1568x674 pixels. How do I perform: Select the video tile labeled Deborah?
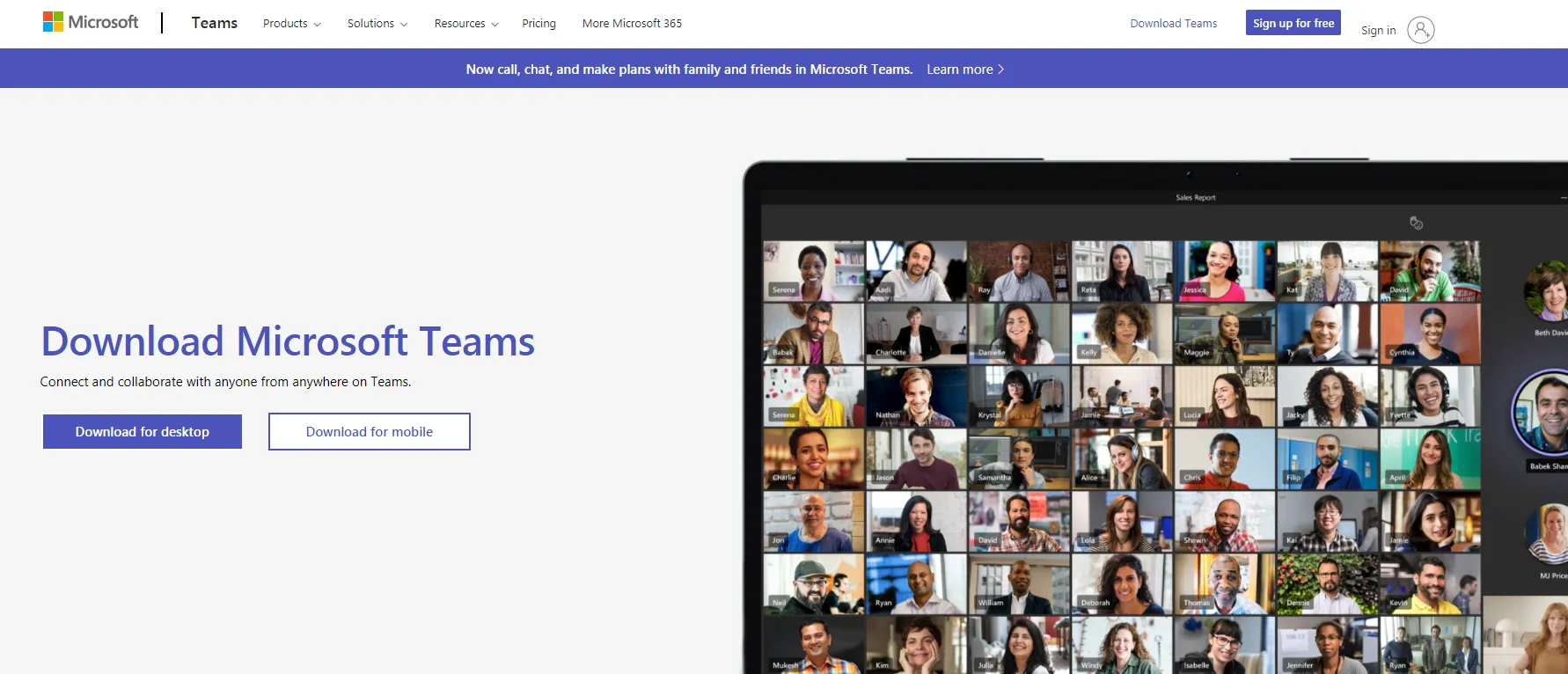coord(1122,583)
